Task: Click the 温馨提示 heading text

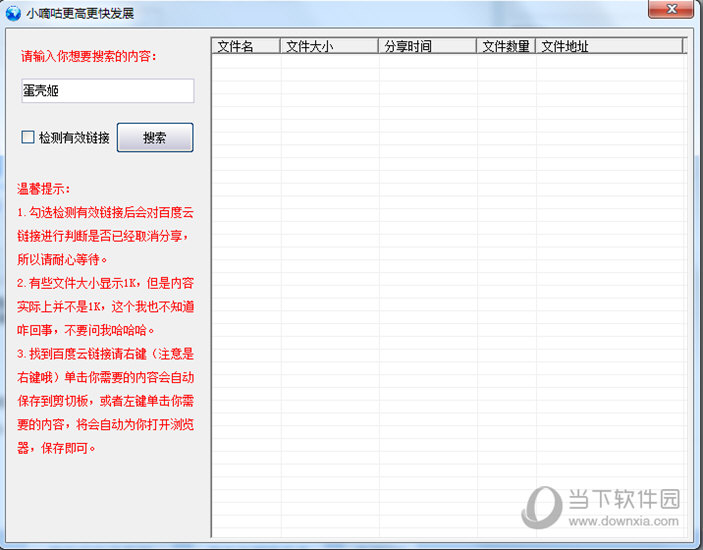Action: (43, 189)
